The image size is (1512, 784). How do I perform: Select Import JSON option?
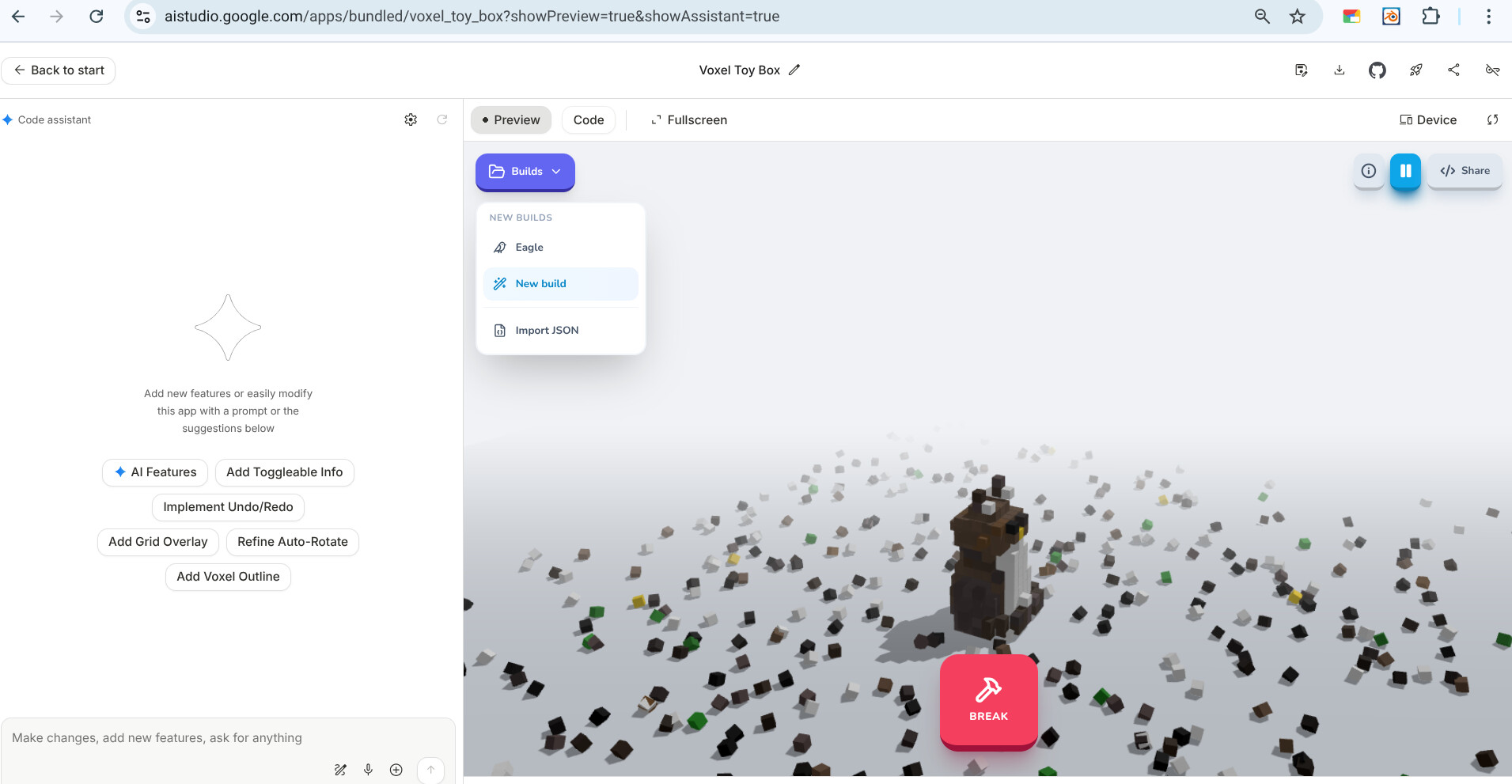point(547,331)
